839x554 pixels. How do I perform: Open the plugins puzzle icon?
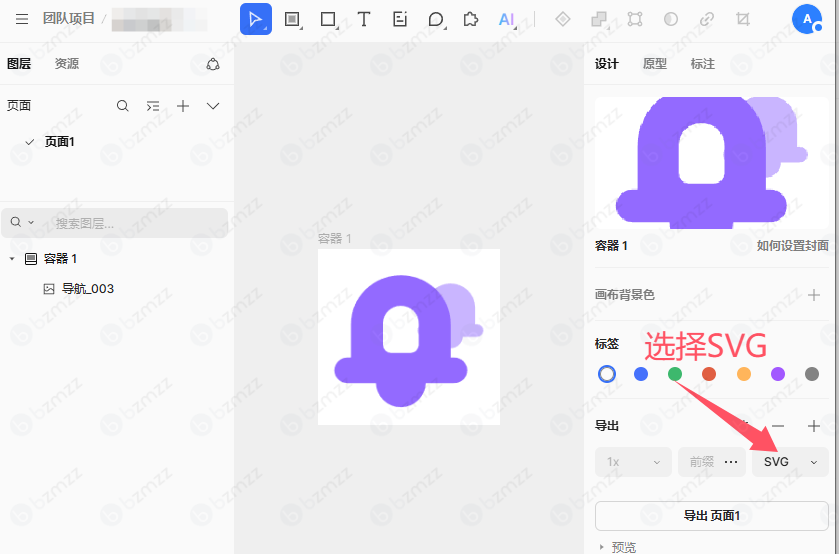click(471, 19)
